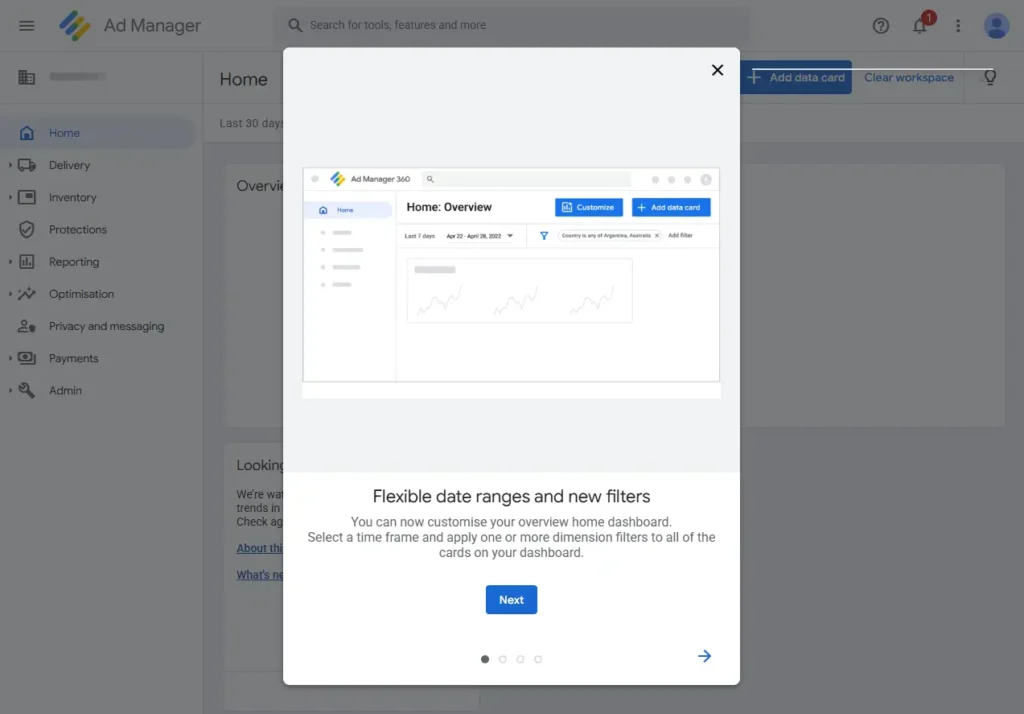The width and height of the screenshot is (1024, 714).
Task: Open the Admin menu item
Action: (65, 391)
